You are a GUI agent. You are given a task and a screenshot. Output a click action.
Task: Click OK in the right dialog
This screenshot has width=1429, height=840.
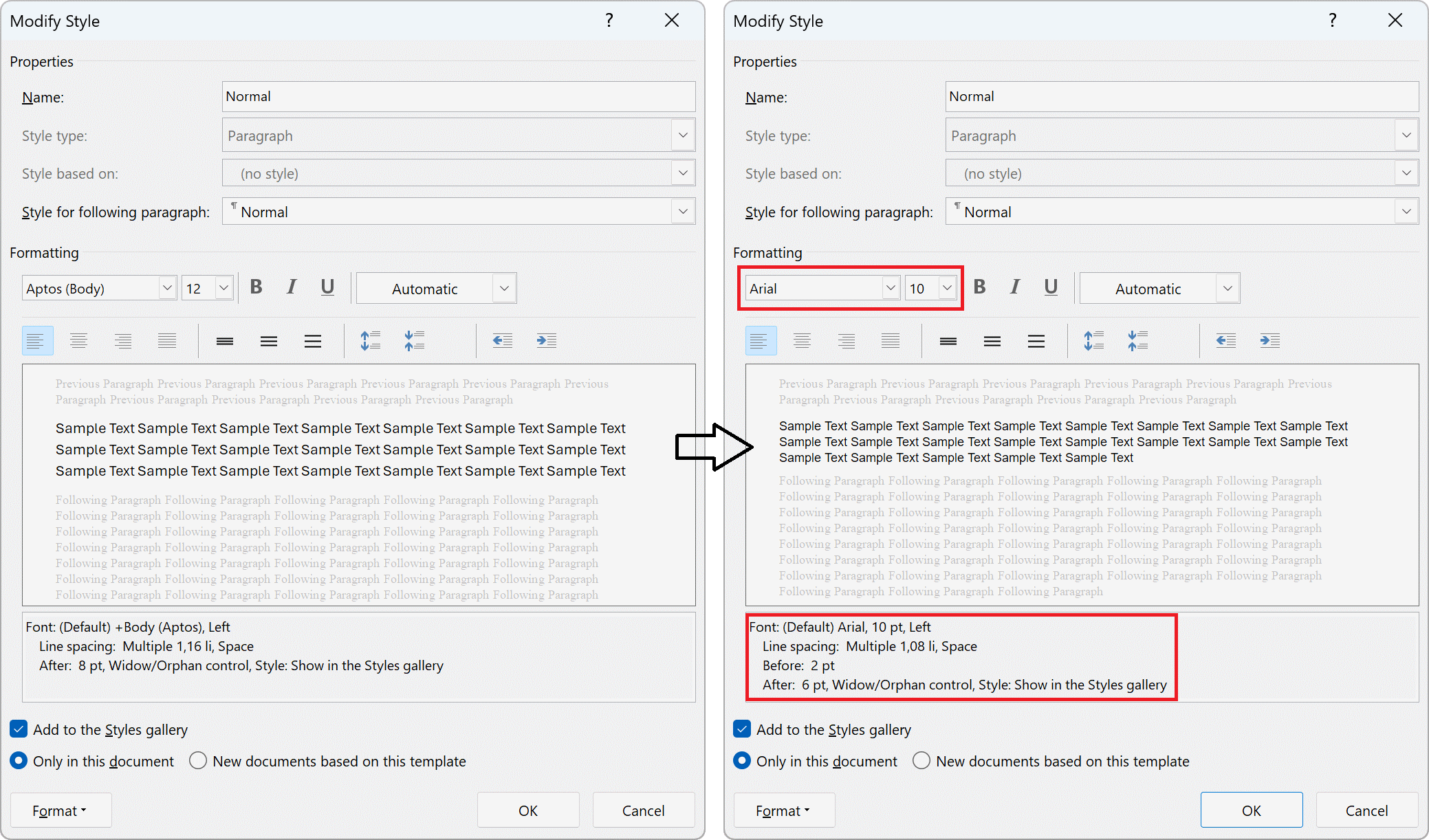(x=1251, y=810)
